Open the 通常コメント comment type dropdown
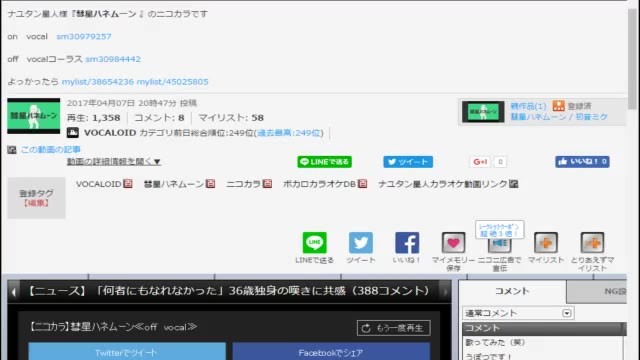 coord(518,313)
